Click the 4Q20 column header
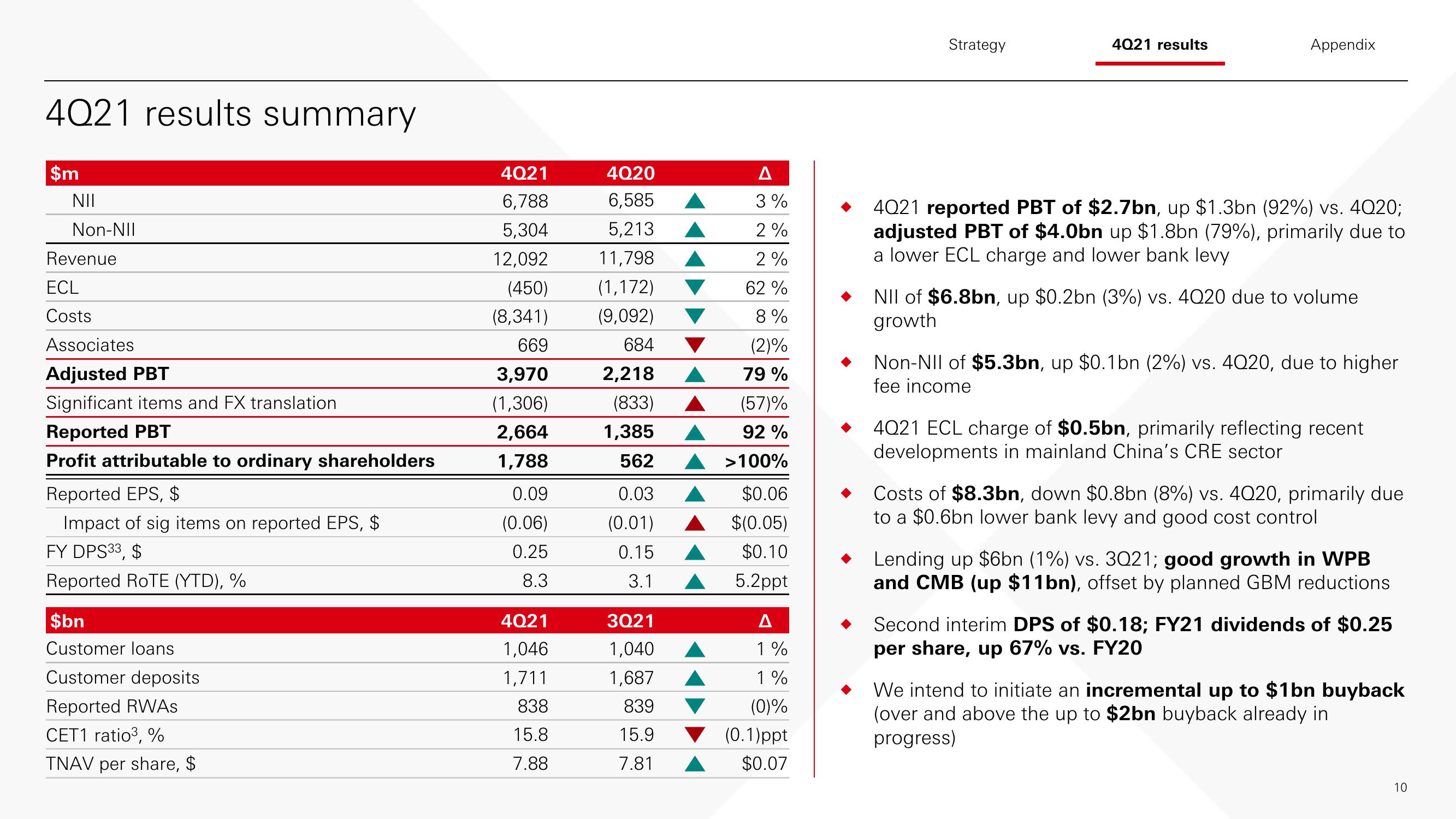Image resolution: width=1456 pixels, height=819 pixels. pos(630,173)
